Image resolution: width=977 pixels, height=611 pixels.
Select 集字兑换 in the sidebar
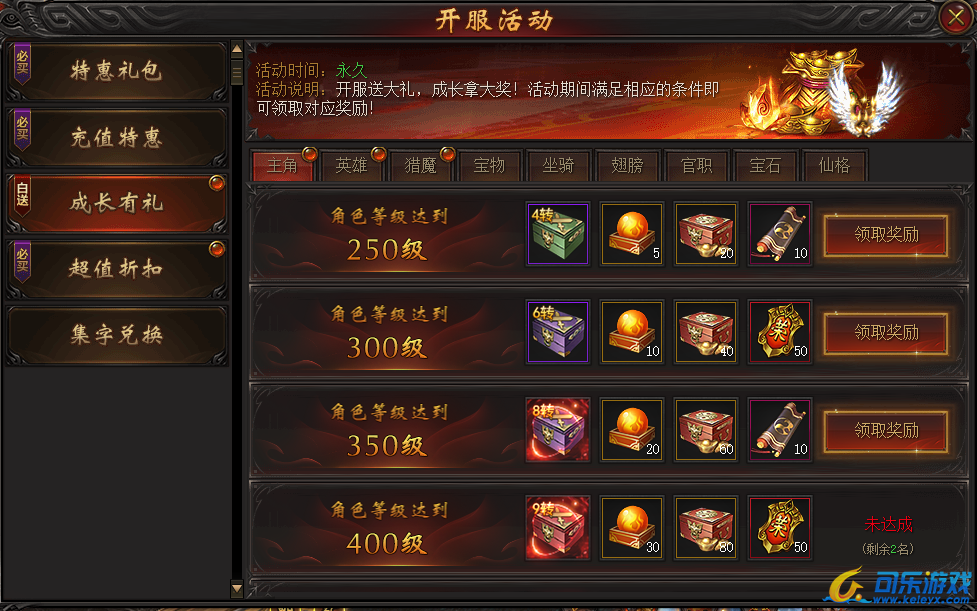point(117,335)
